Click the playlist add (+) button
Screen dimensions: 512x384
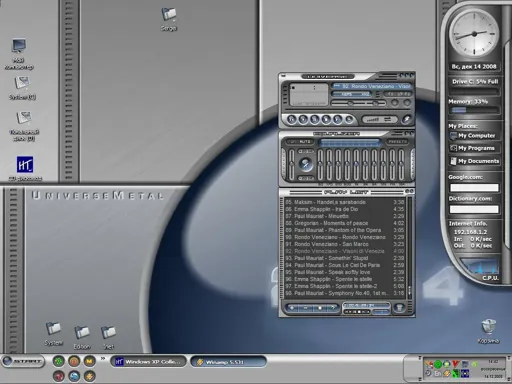(292, 308)
